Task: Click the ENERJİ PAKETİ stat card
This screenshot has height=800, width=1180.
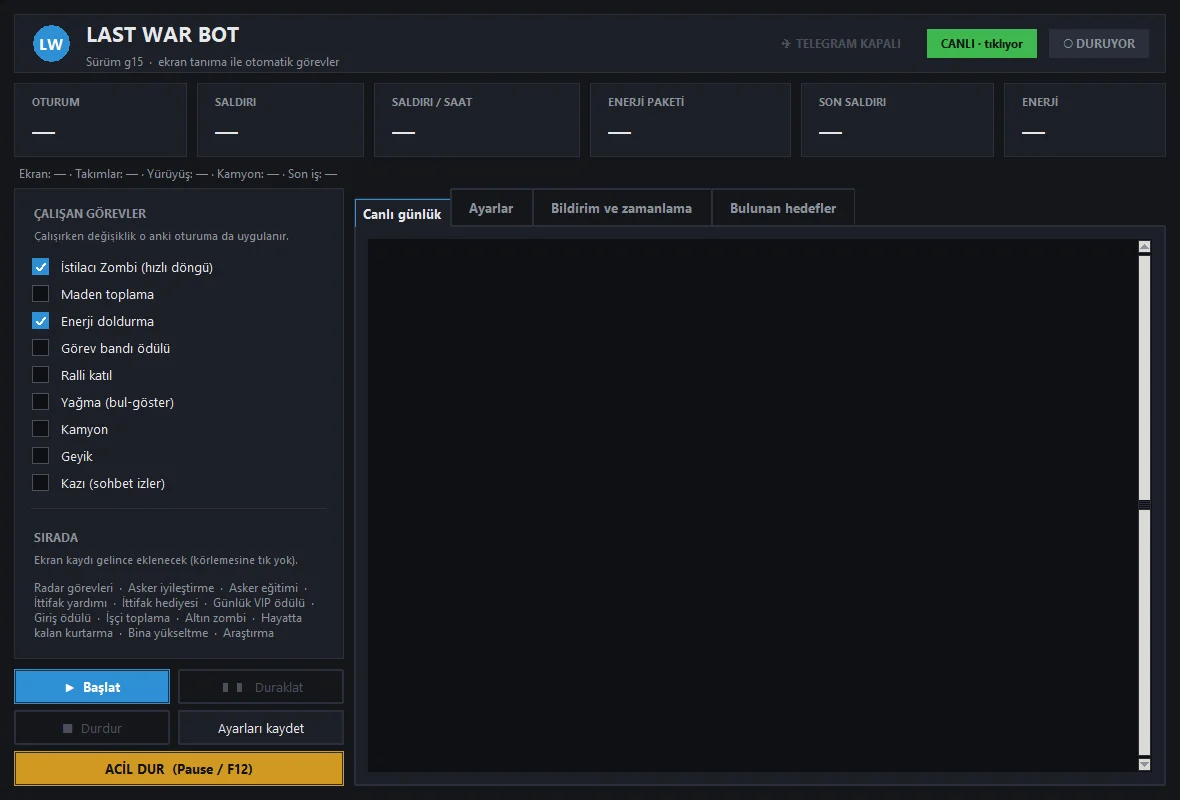Action: point(690,120)
